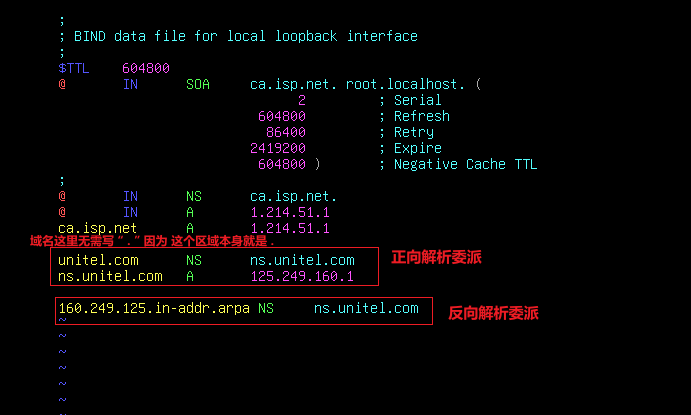Screen dimensions: 691x415
Task: Click the Expire value 2419200
Action: 278,148
